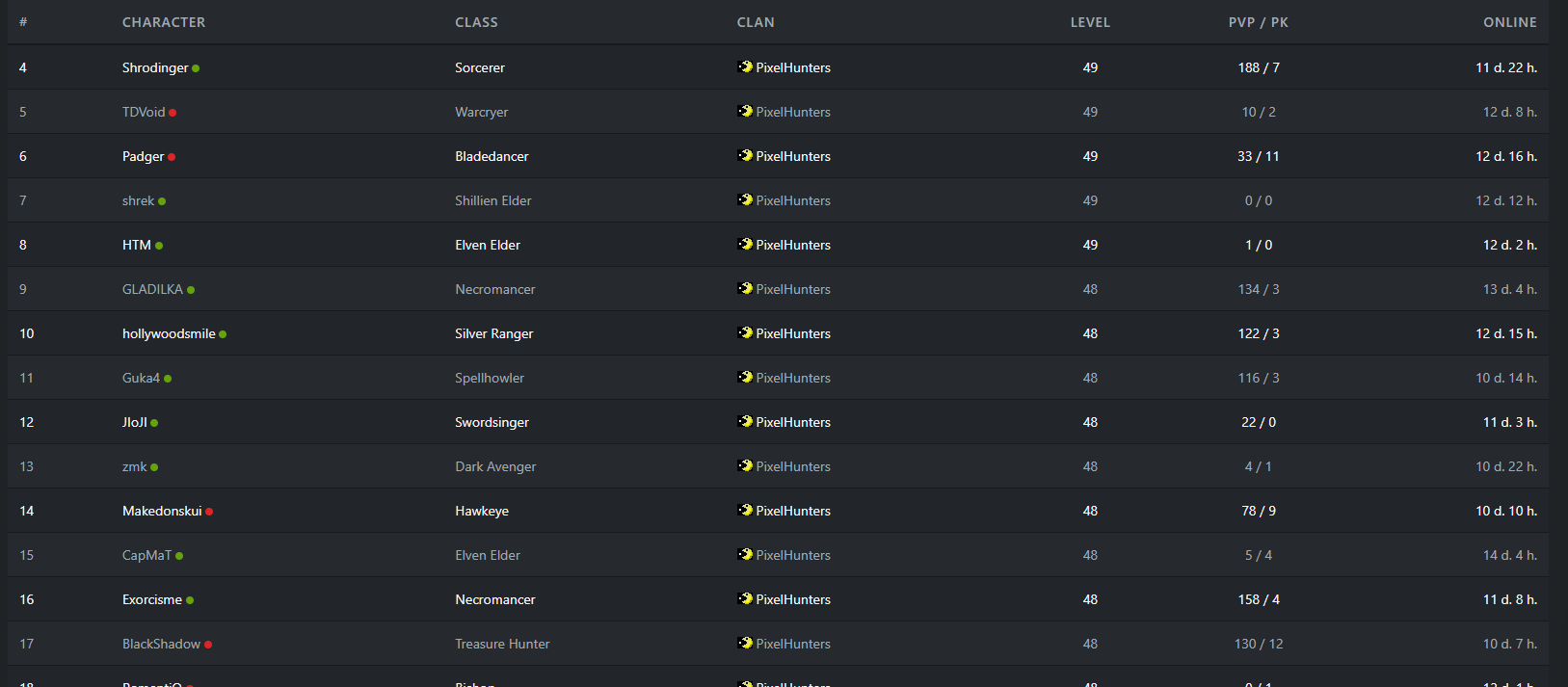Viewport: 1568px width, 687px height.
Task: Select the Guka4 character name
Action: [141, 378]
